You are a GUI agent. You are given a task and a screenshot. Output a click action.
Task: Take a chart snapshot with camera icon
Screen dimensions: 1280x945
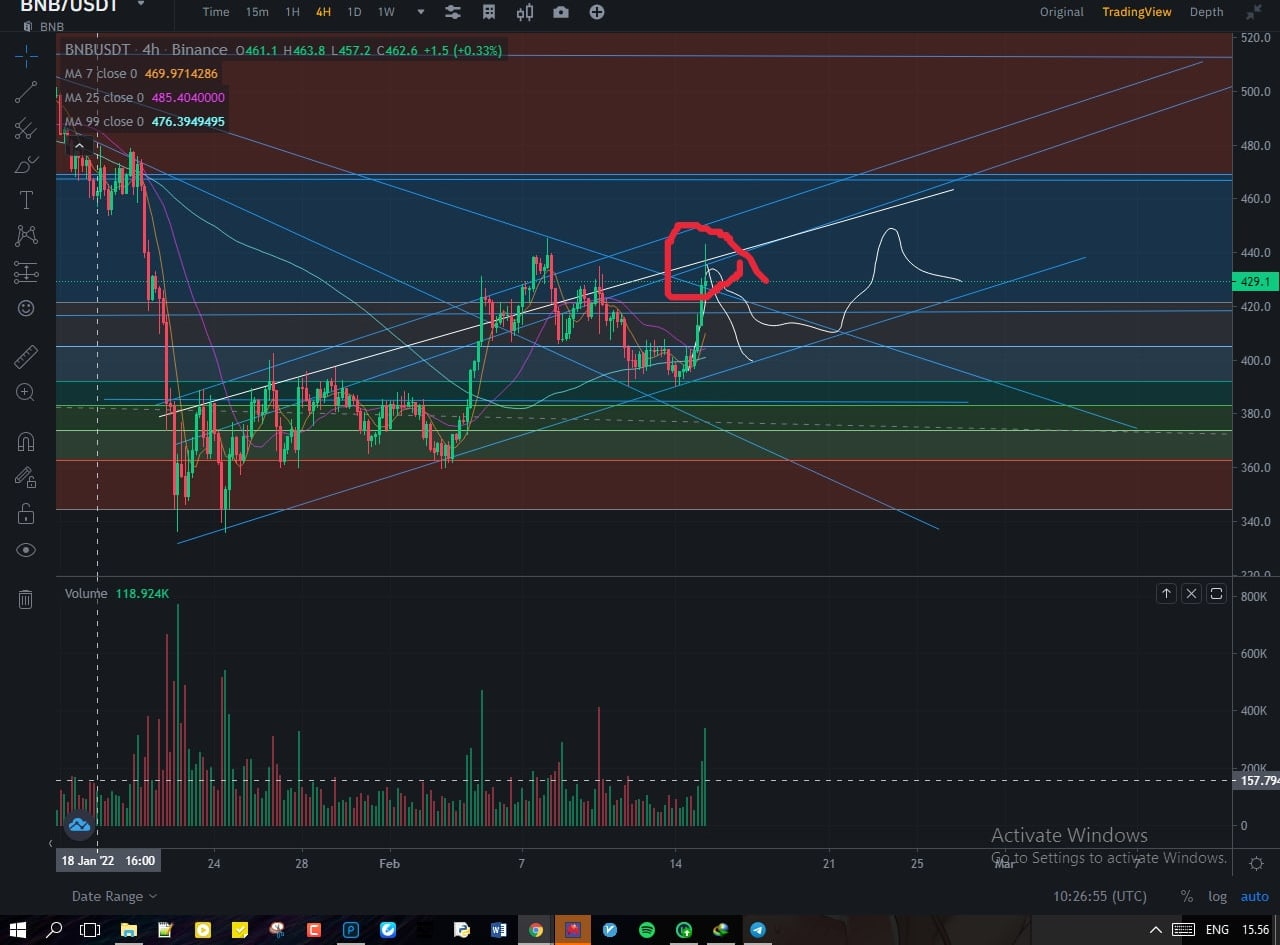click(x=561, y=12)
